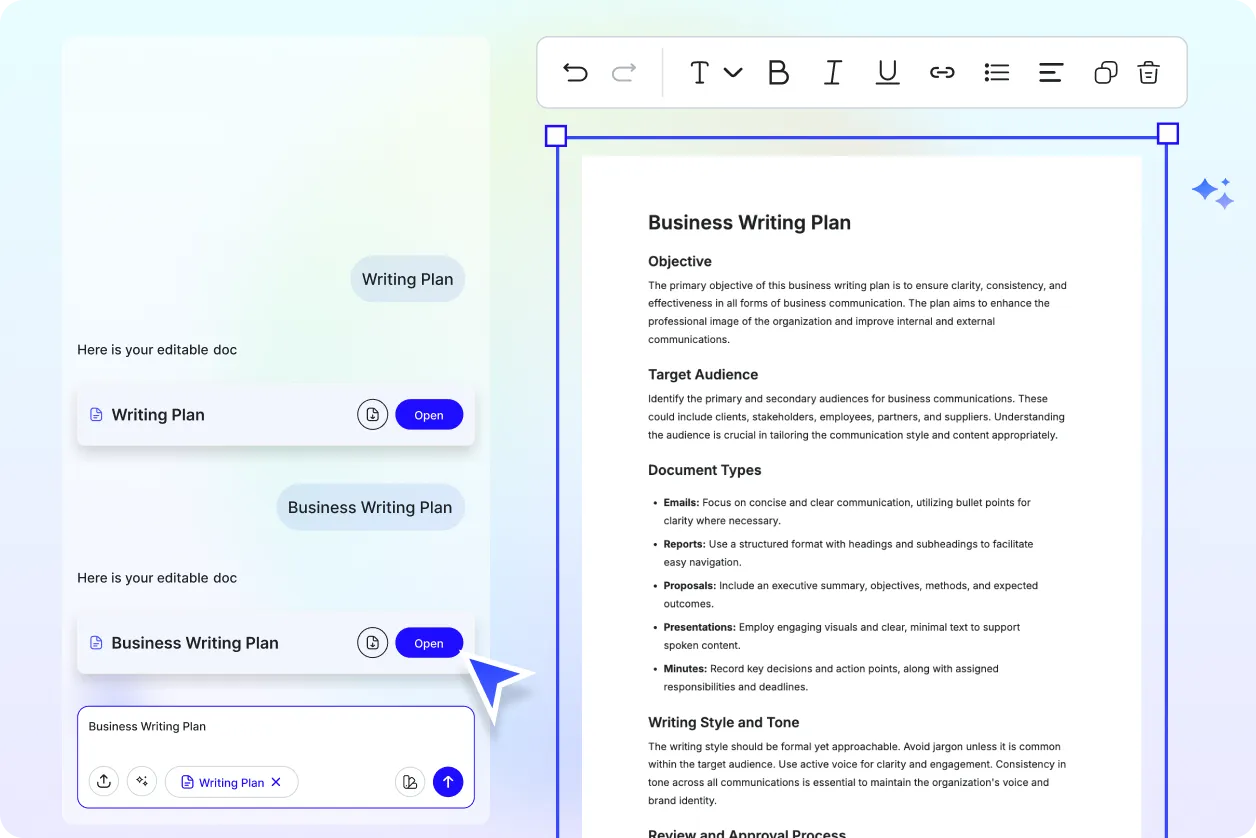Click the upload icon in the chat input
The width and height of the screenshot is (1256, 838).
coord(104,781)
